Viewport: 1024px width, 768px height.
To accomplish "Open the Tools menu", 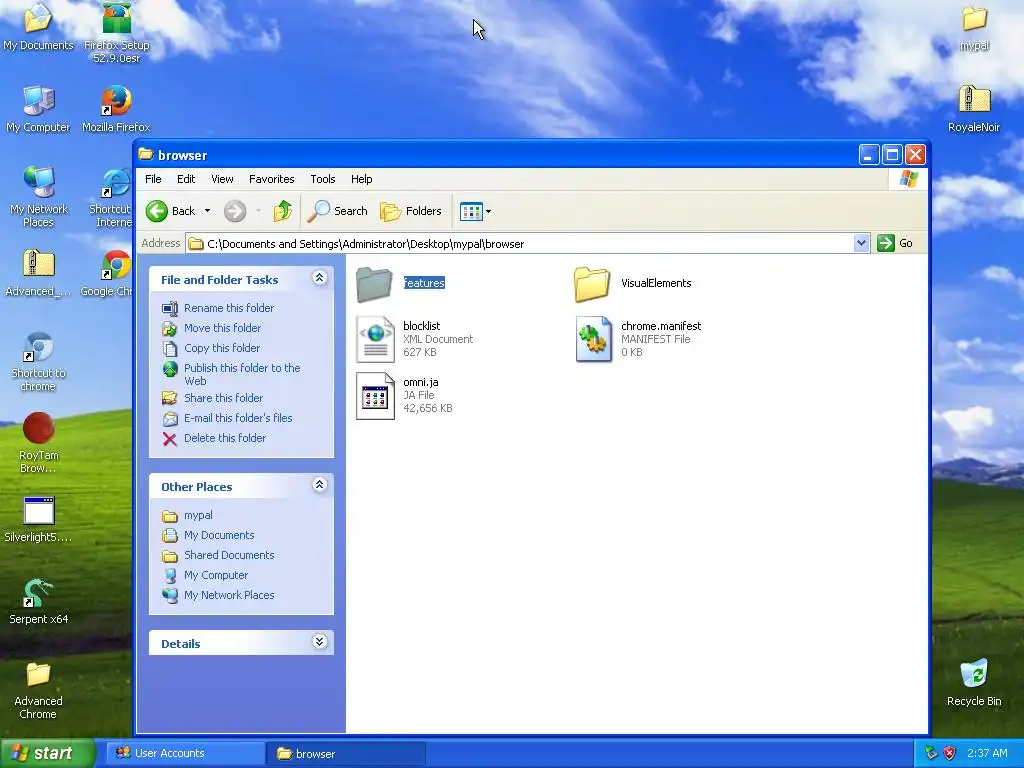I will pyautogui.click(x=323, y=179).
